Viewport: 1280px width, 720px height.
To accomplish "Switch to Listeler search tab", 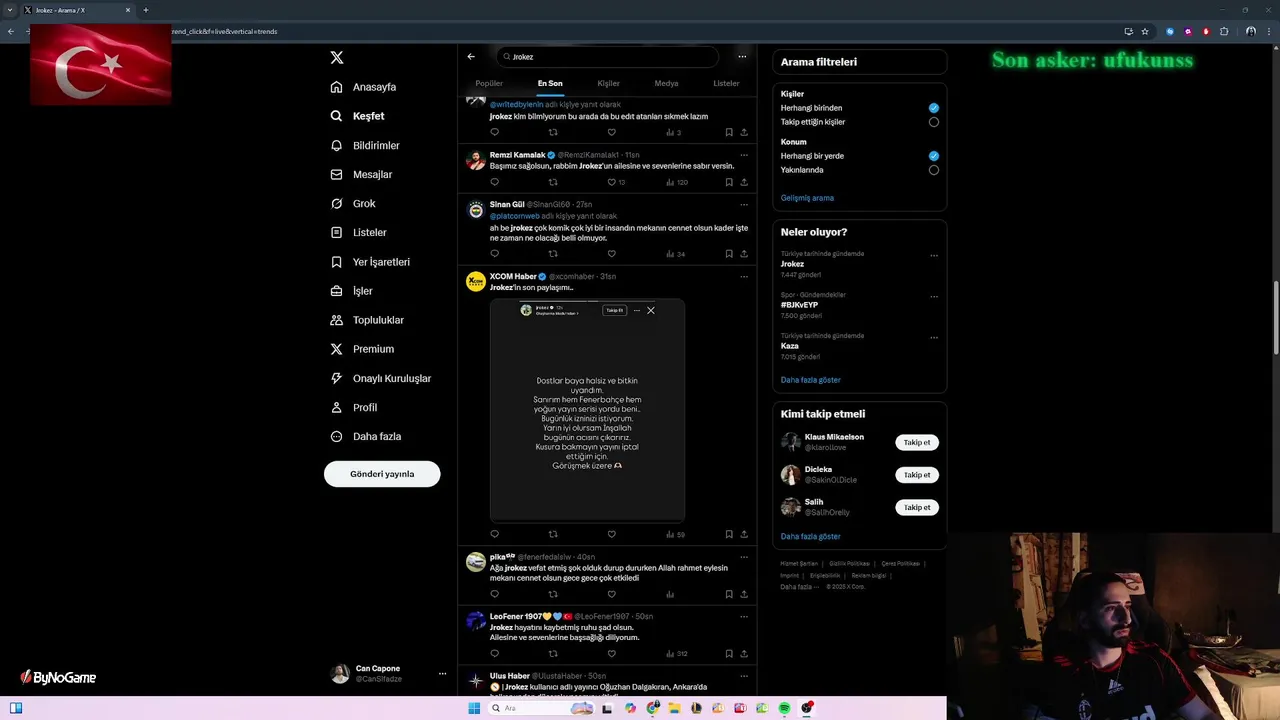I will point(726,84).
